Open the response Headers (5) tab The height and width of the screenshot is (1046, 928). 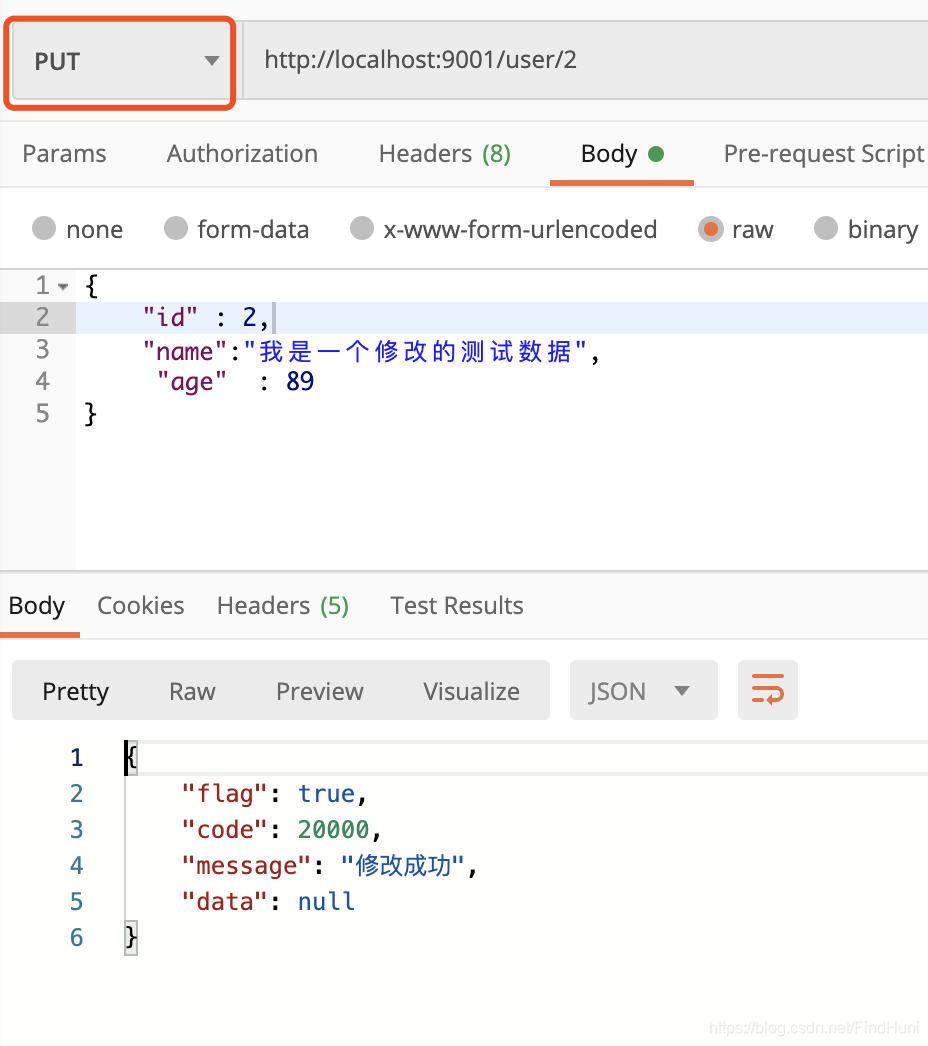[x=283, y=606]
